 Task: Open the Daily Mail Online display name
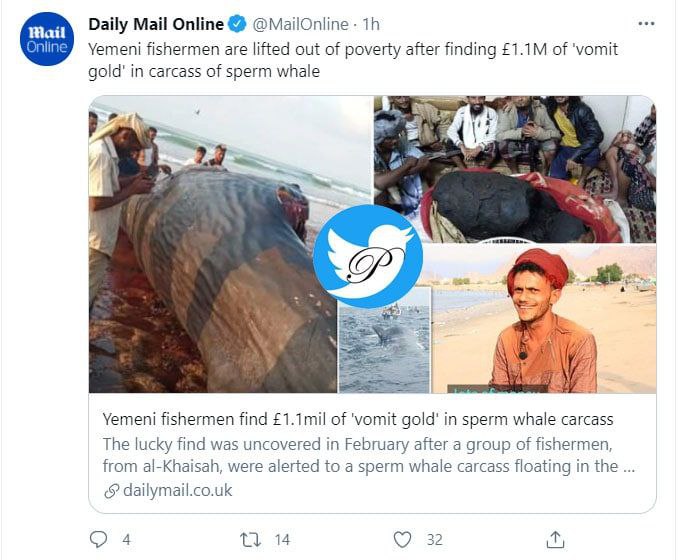[155, 24]
